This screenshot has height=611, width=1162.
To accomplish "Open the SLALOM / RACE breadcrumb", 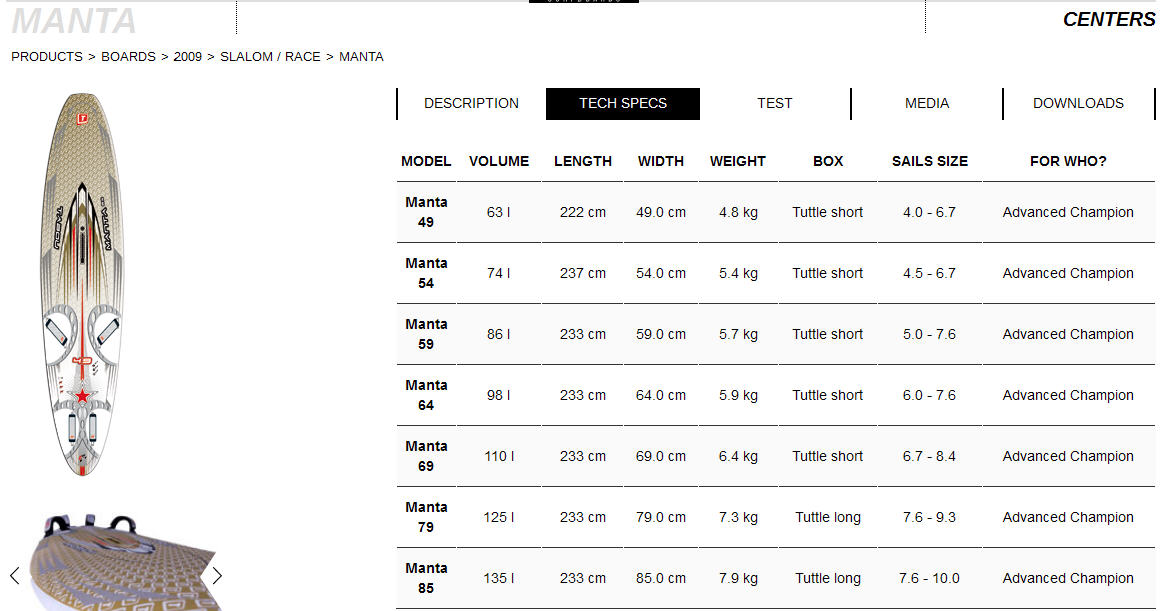I will [270, 57].
